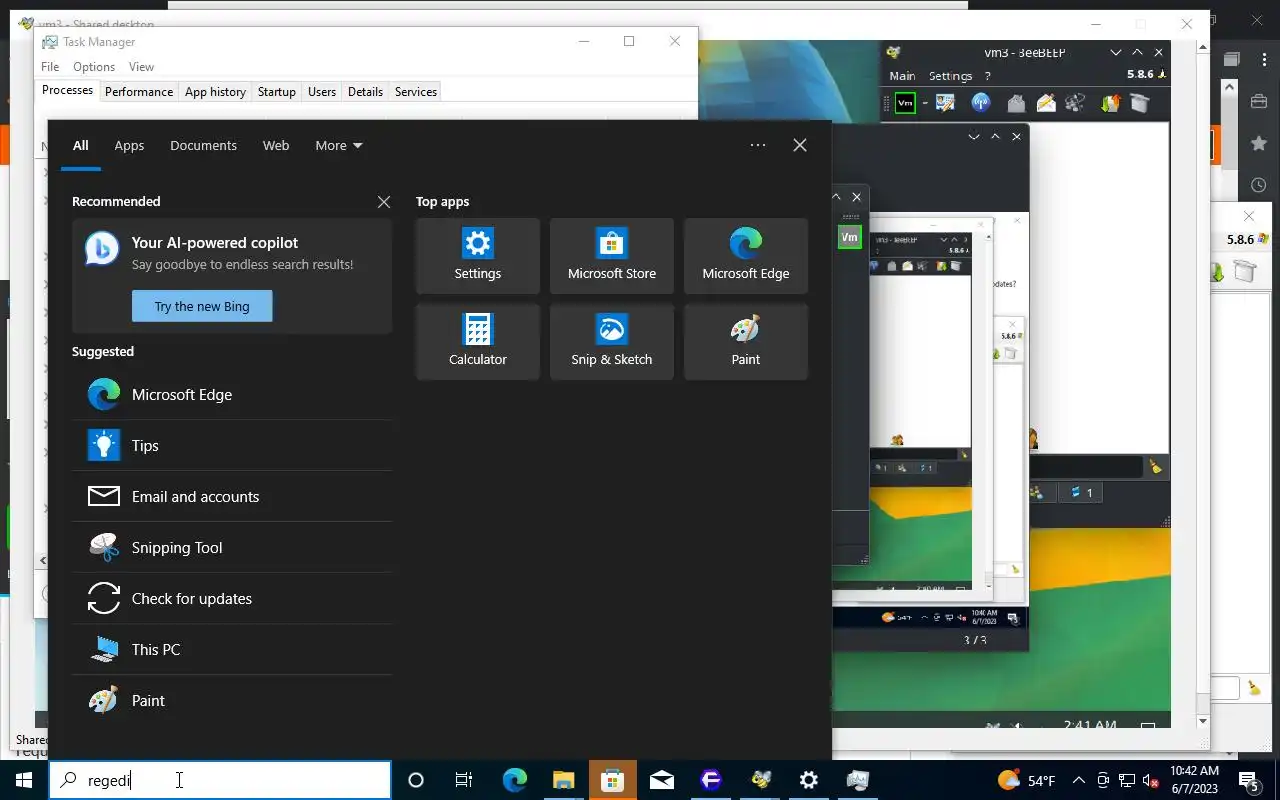Image resolution: width=1280 pixels, height=800 pixels.
Task: Open Microsoft Store tile in Top apps
Action: [612, 256]
